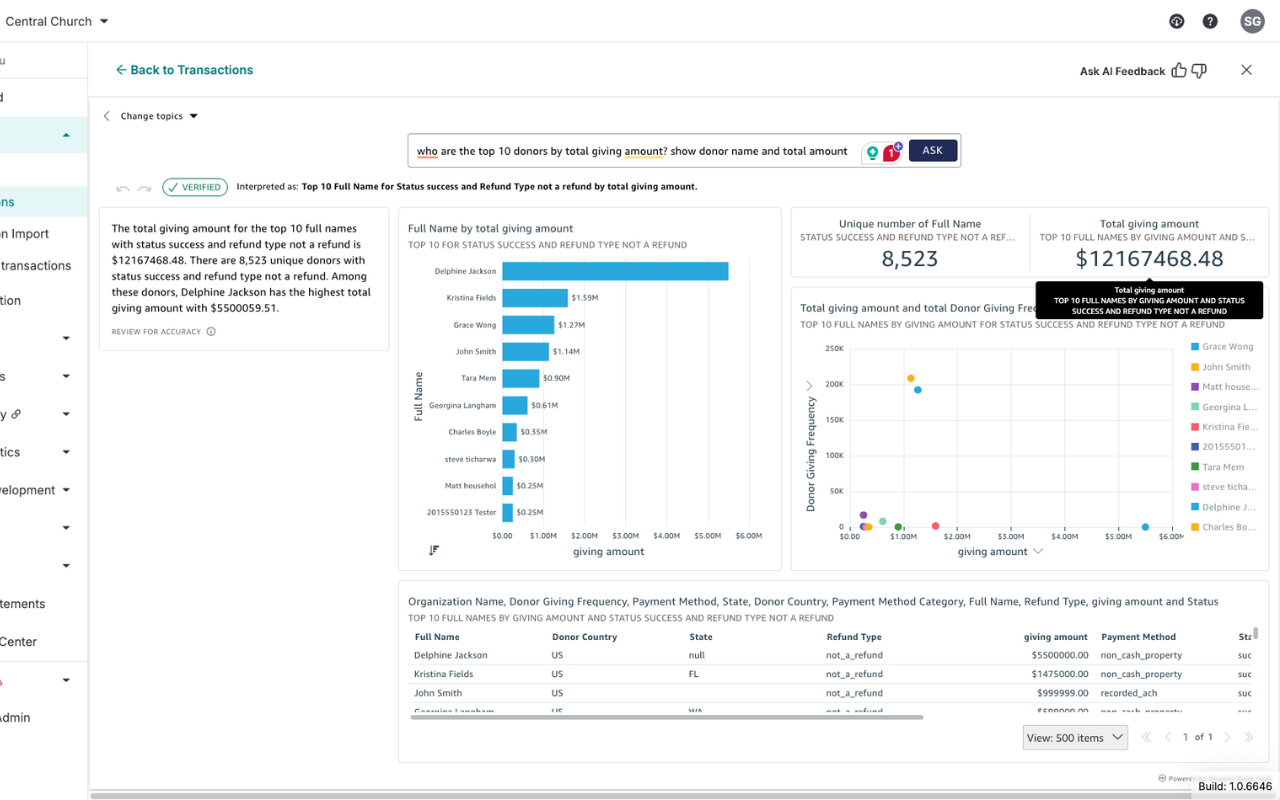Click the green lightbulb suggestion icon
Screen dimensions: 1280x800
872,152
